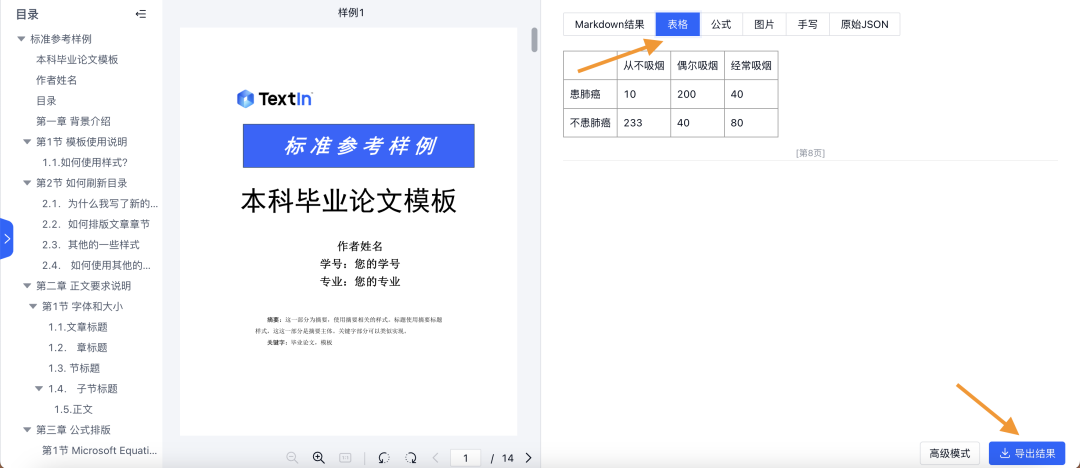Click the [第8页] page marker

tap(810, 153)
